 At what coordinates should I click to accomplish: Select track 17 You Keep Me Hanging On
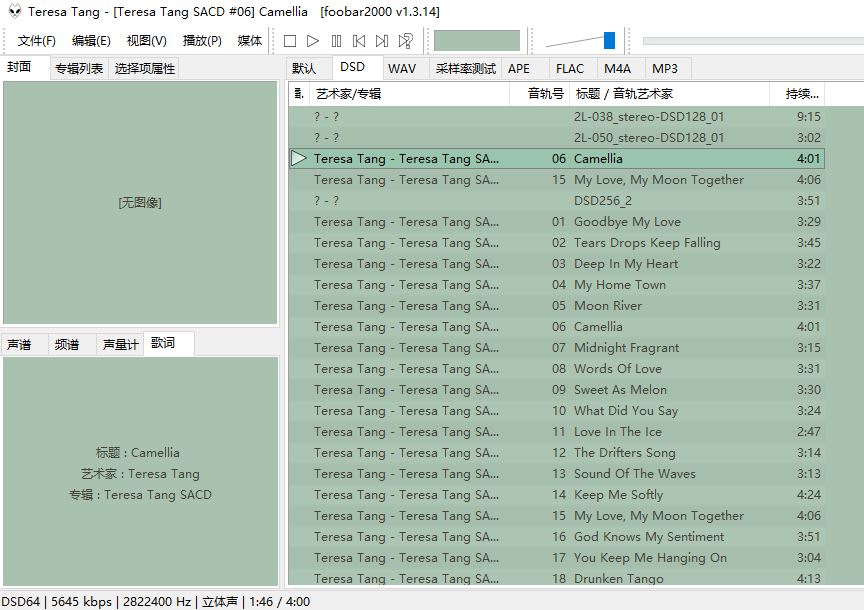click(557, 558)
